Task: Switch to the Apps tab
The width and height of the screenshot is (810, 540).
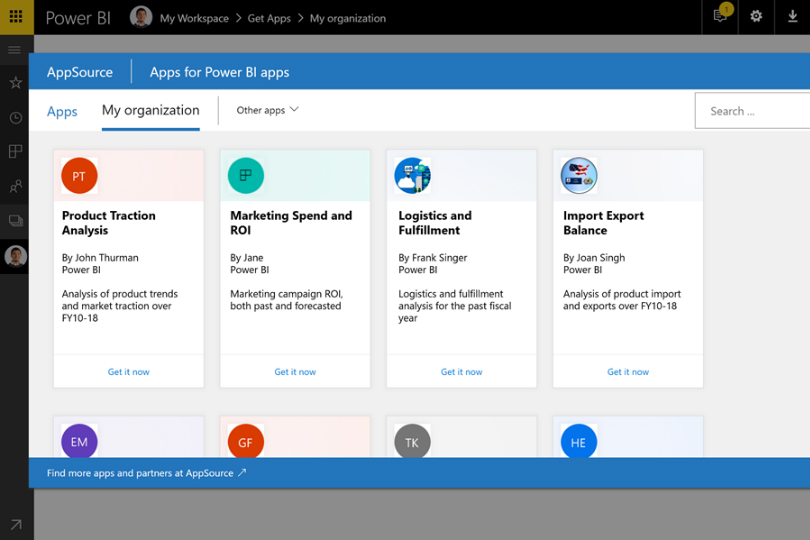Action: pos(62,112)
